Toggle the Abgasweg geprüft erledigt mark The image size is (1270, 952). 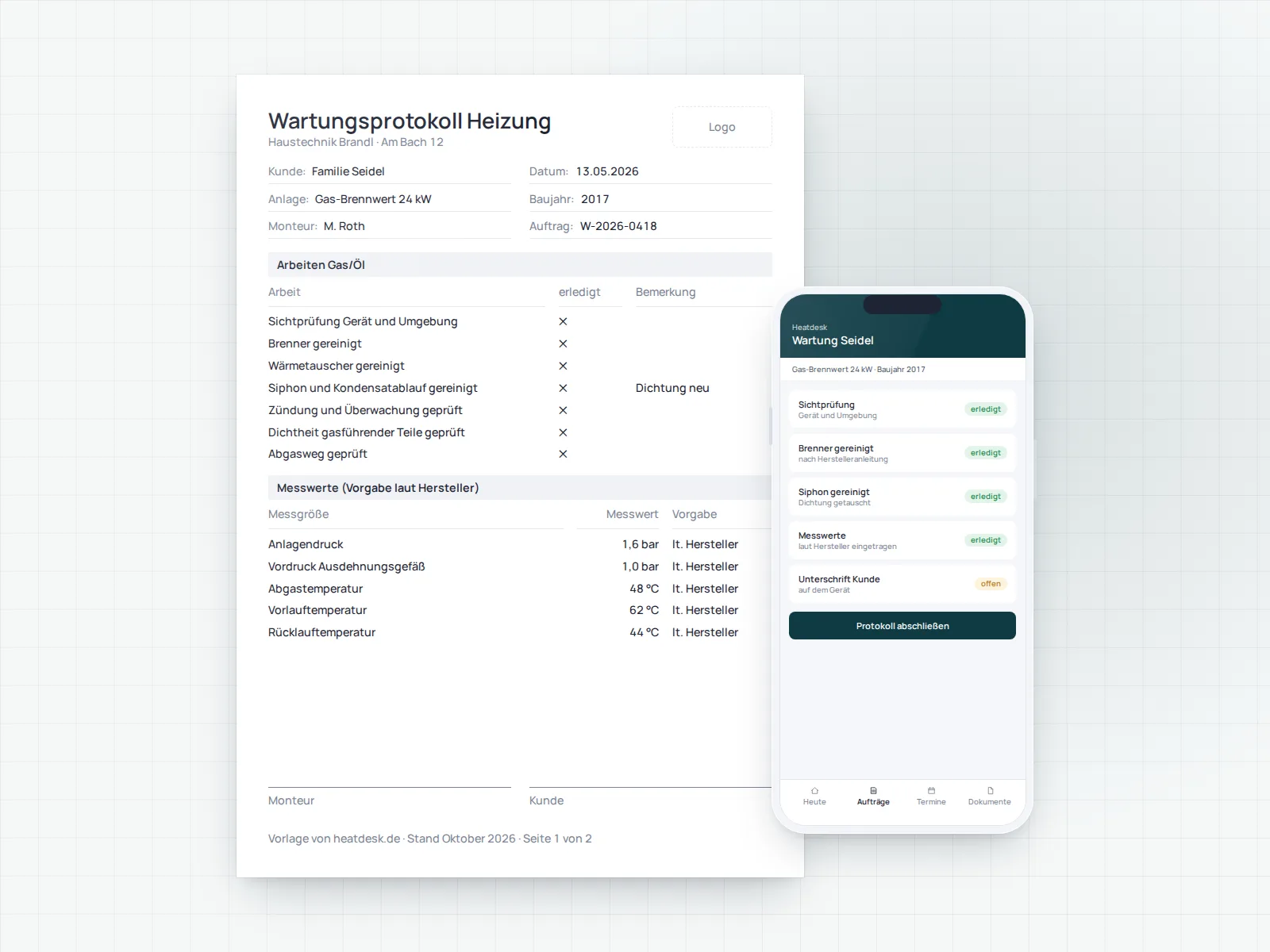563,454
